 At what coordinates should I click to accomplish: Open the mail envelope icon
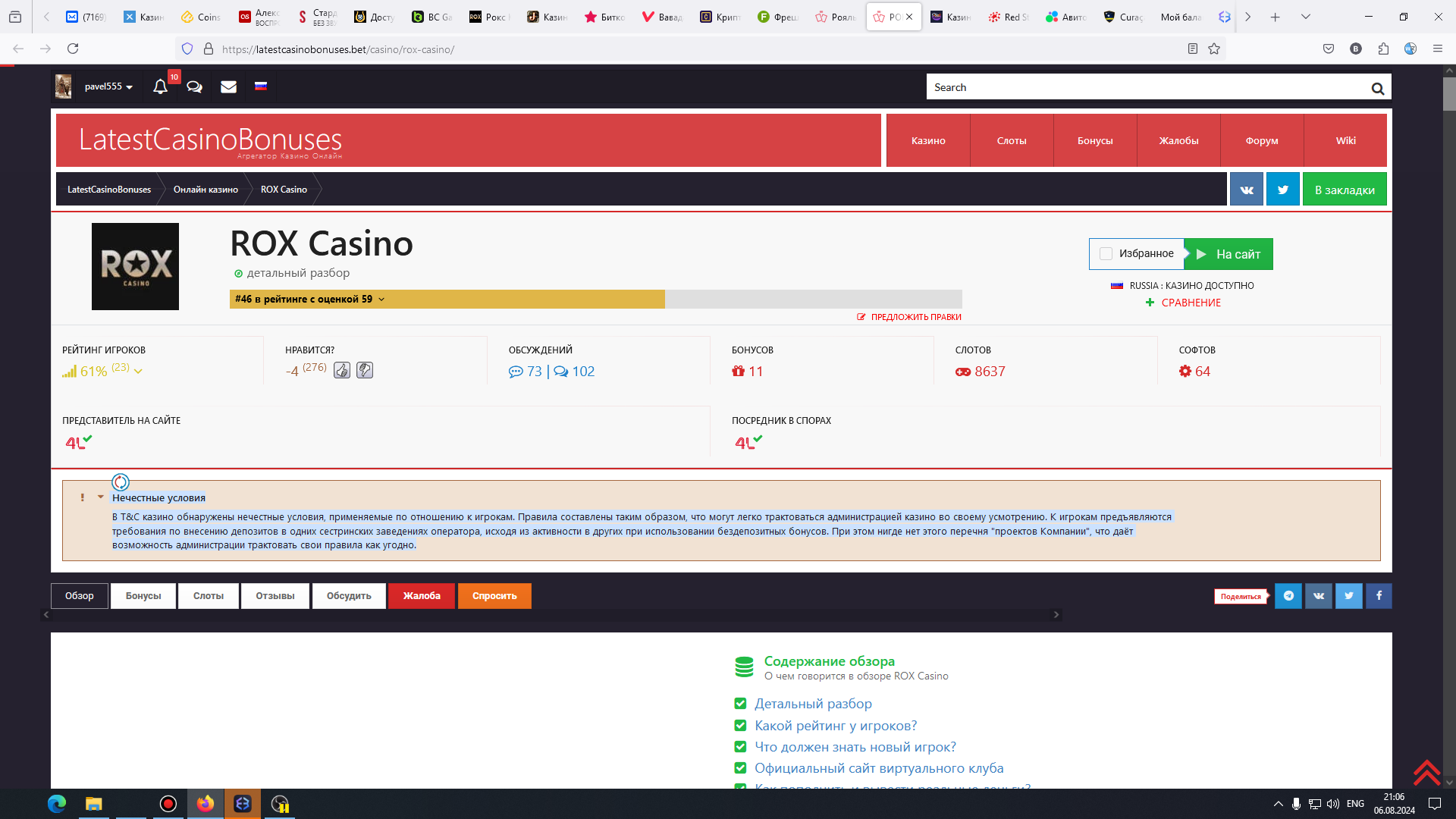click(228, 86)
